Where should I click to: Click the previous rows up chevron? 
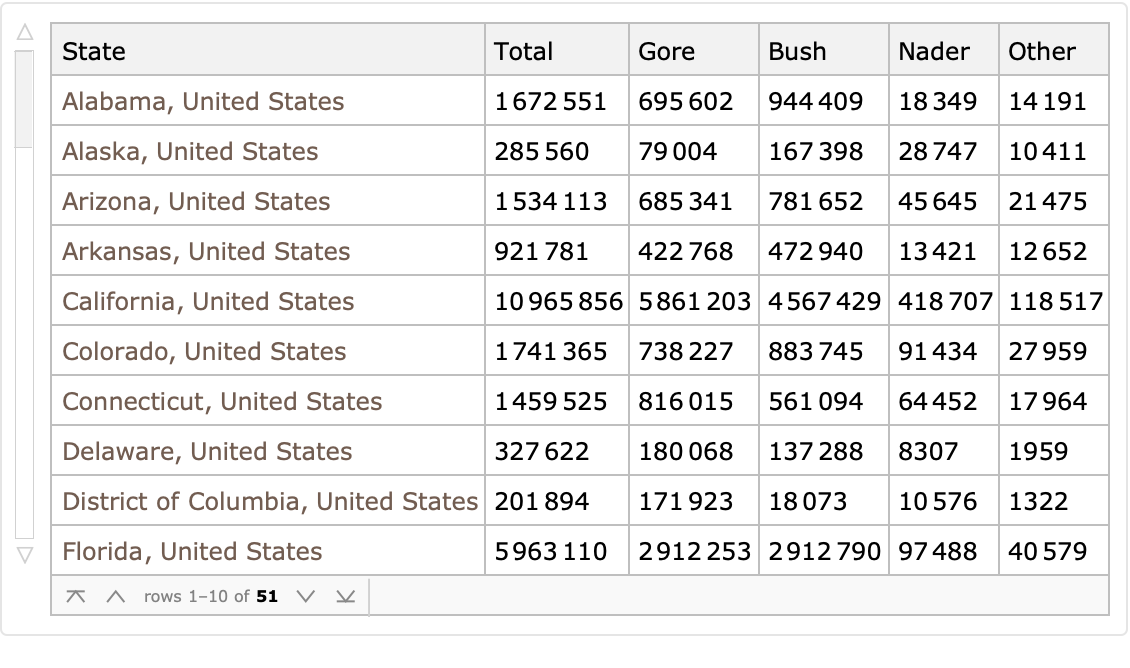(116, 597)
